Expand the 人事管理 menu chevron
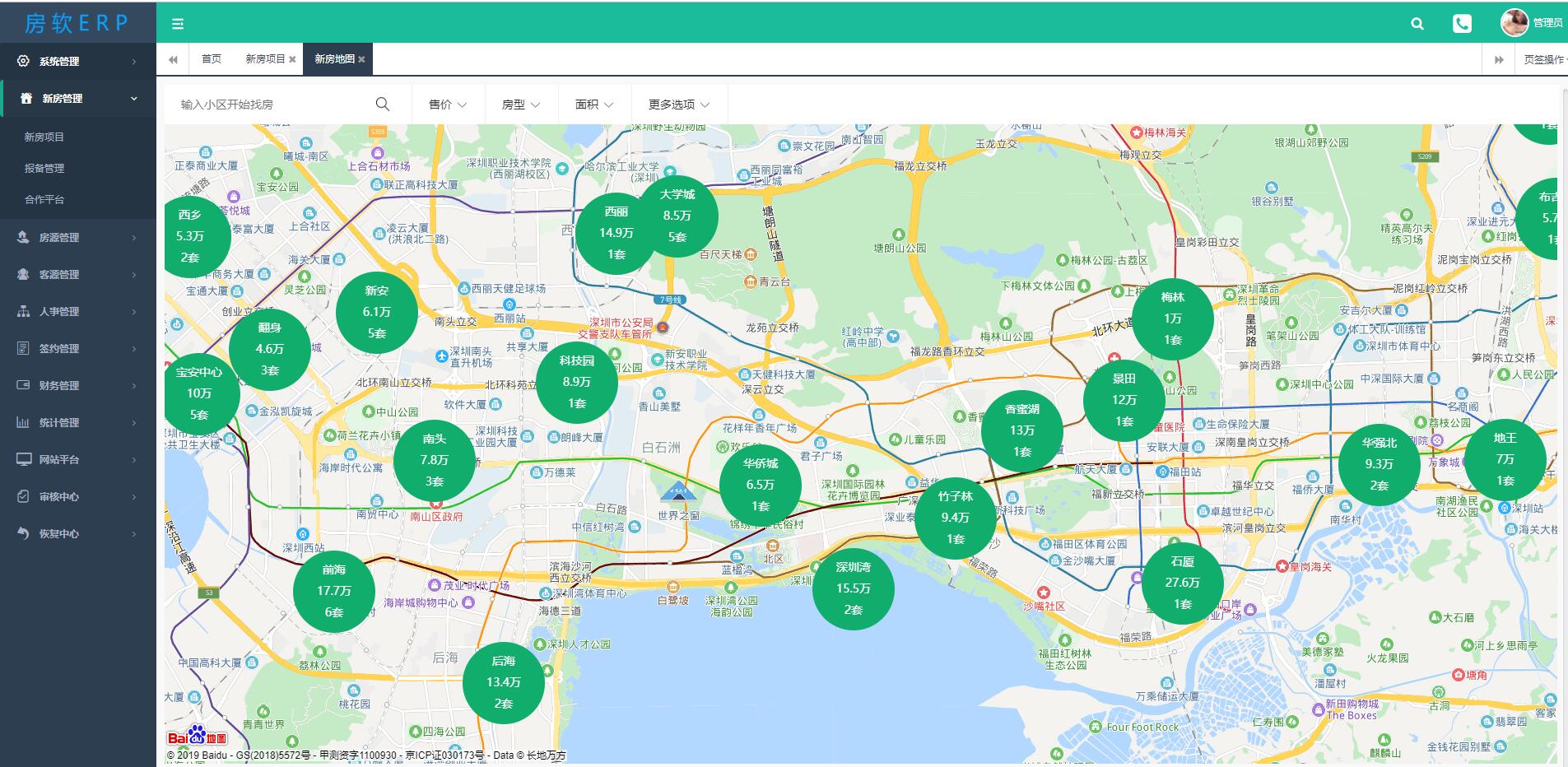Image resolution: width=1568 pixels, height=767 pixels. pyautogui.click(x=134, y=312)
